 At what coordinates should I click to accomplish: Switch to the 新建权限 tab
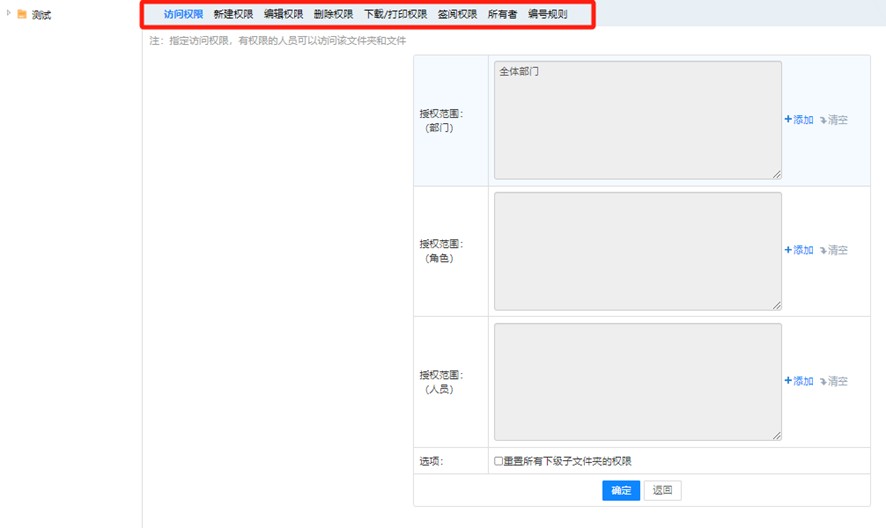click(233, 15)
